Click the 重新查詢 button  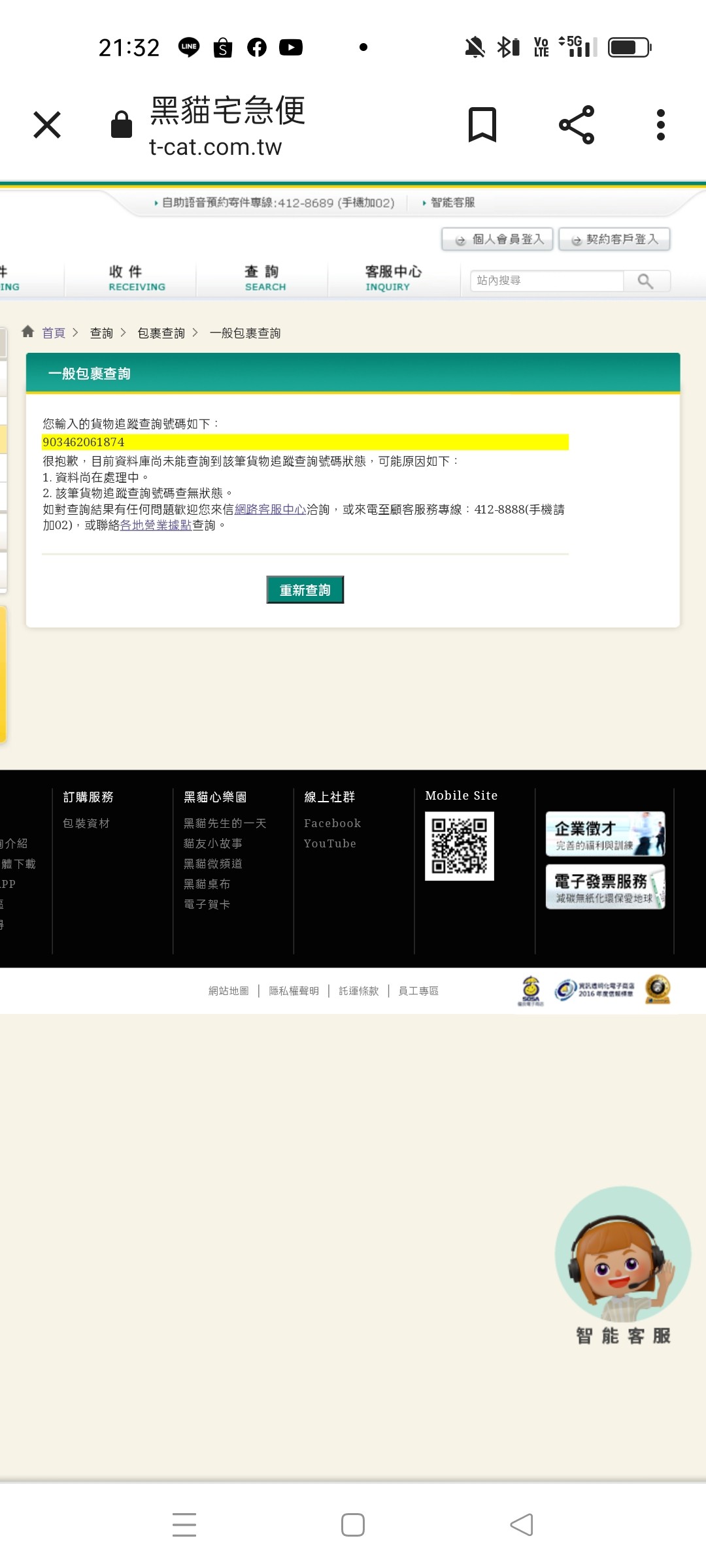305,590
